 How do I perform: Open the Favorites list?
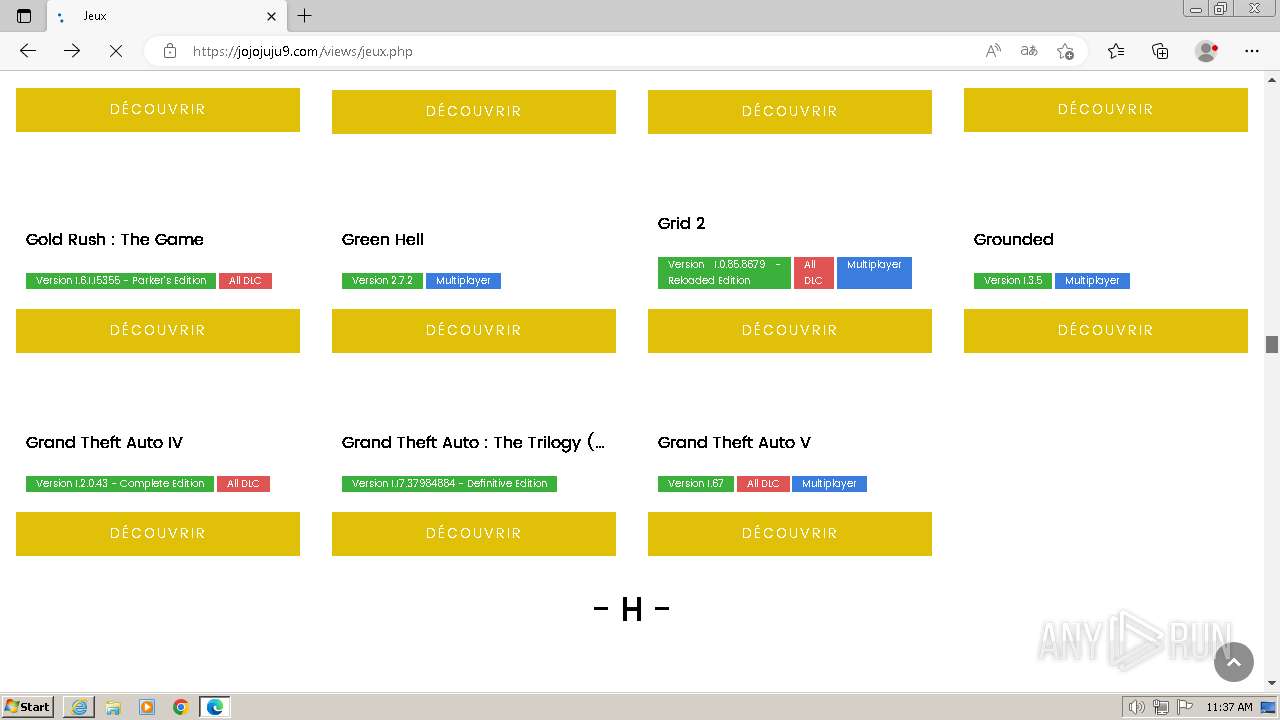[1116, 51]
